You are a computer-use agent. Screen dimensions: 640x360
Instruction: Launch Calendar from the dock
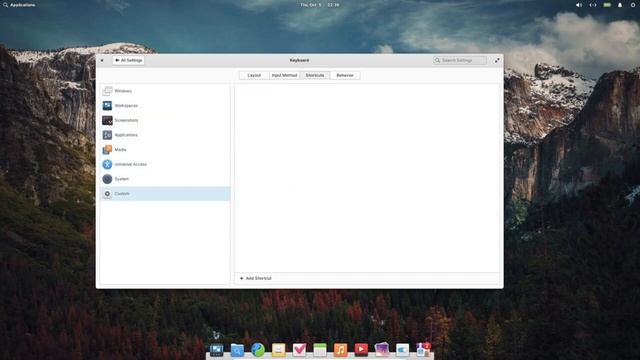pos(320,349)
